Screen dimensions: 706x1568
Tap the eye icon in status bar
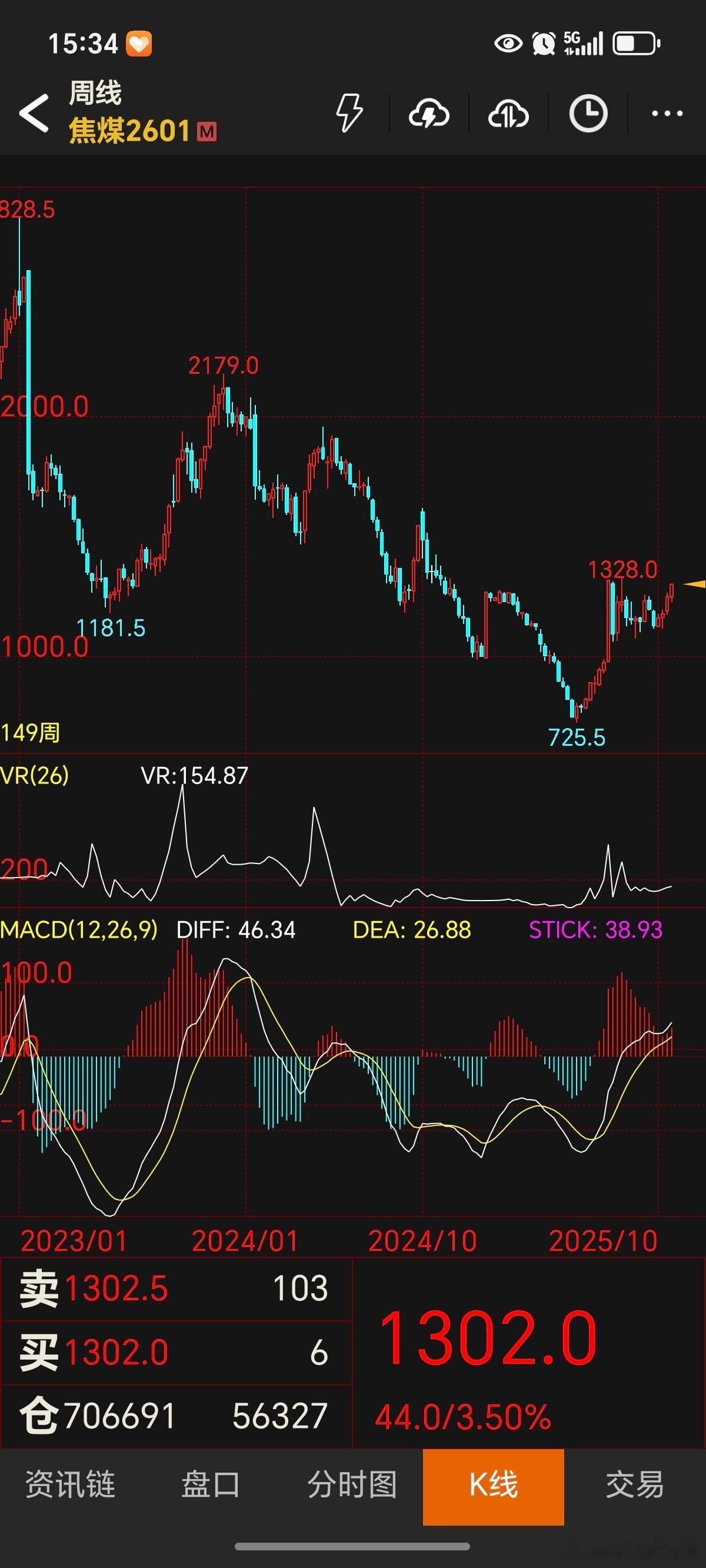coord(508,43)
